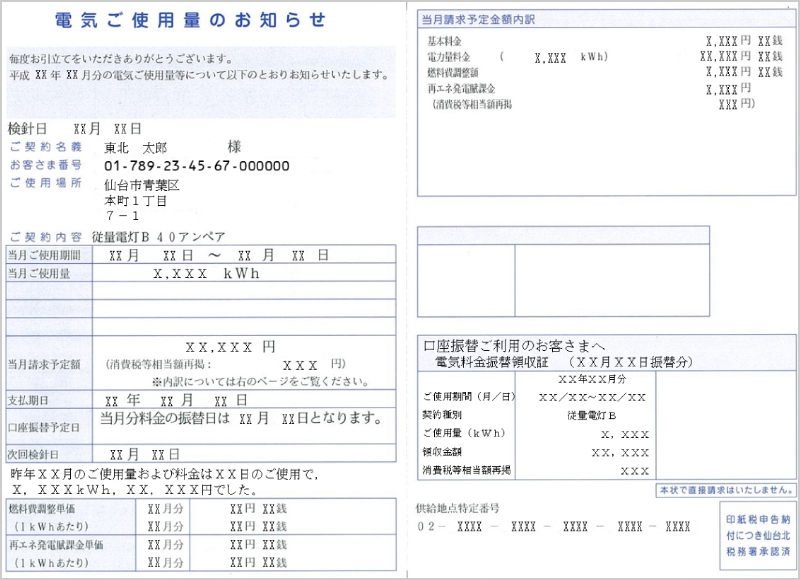Click the contract name 東北 太郎
Screen dimensions: 800x580
(136, 148)
